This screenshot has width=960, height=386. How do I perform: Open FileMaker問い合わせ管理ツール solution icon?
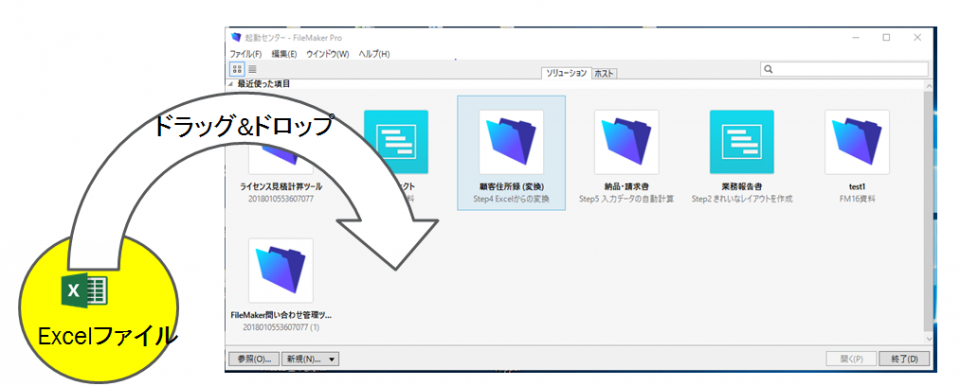click(281, 270)
